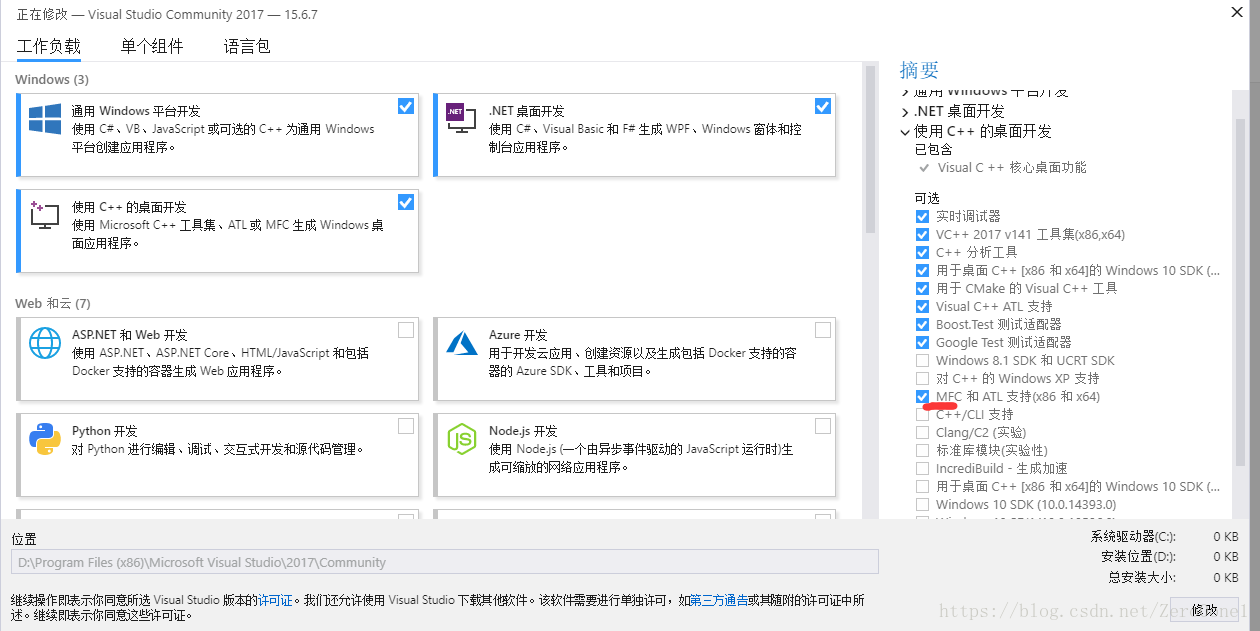This screenshot has height=631, width=1260.
Task: Click the 系统驱动器(C:) label
Action: 1133,537
